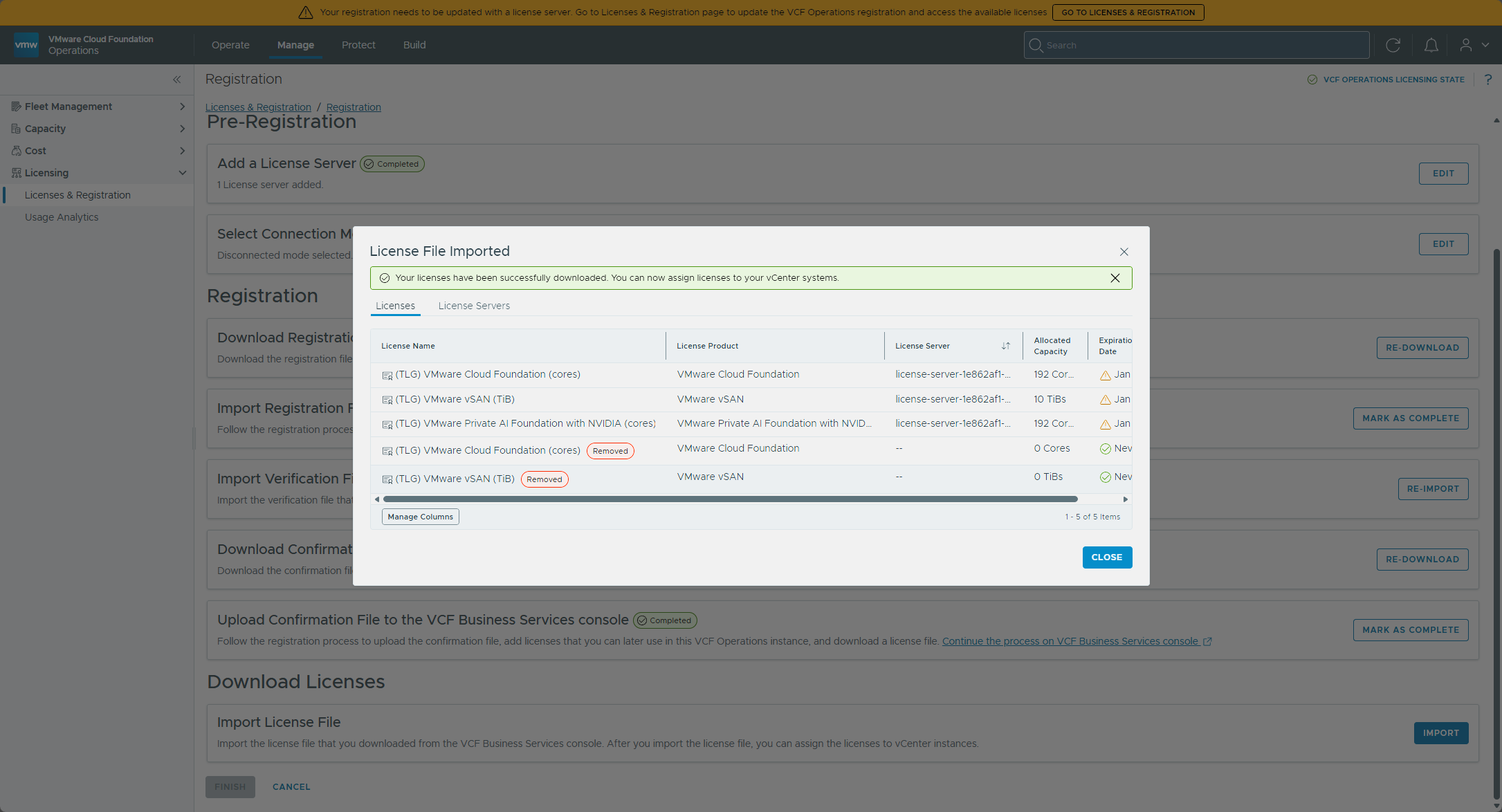Click Manage Columns button
The height and width of the screenshot is (812, 1502).
click(420, 517)
